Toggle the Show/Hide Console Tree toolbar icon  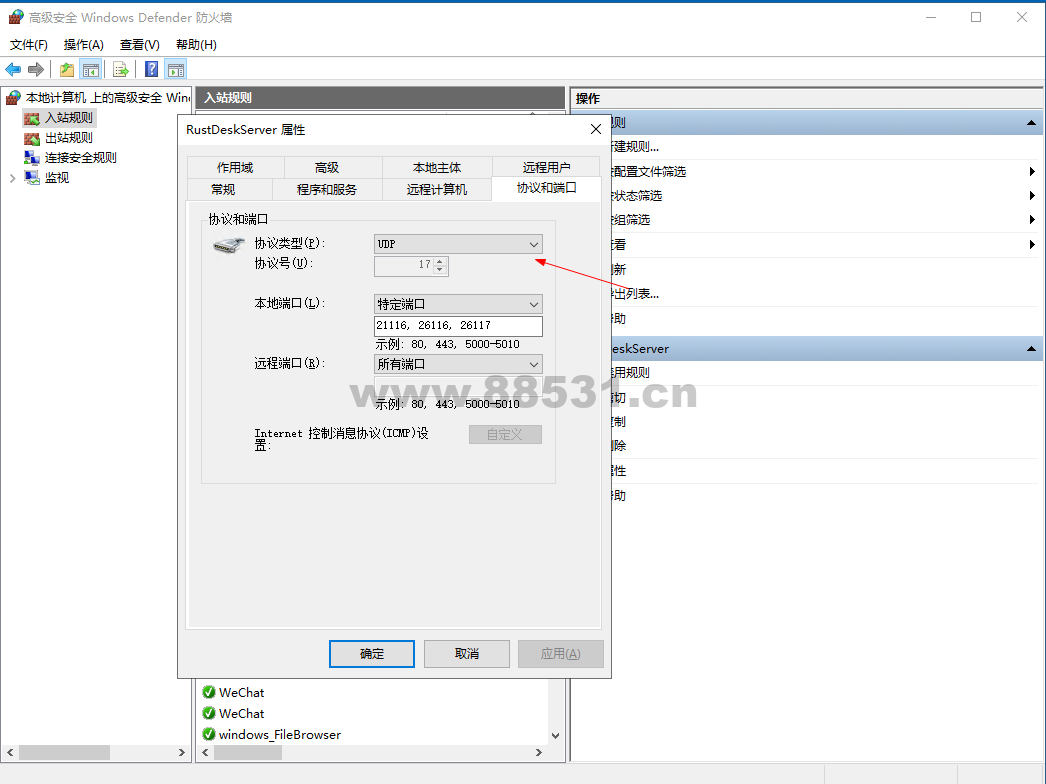click(x=91, y=69)
